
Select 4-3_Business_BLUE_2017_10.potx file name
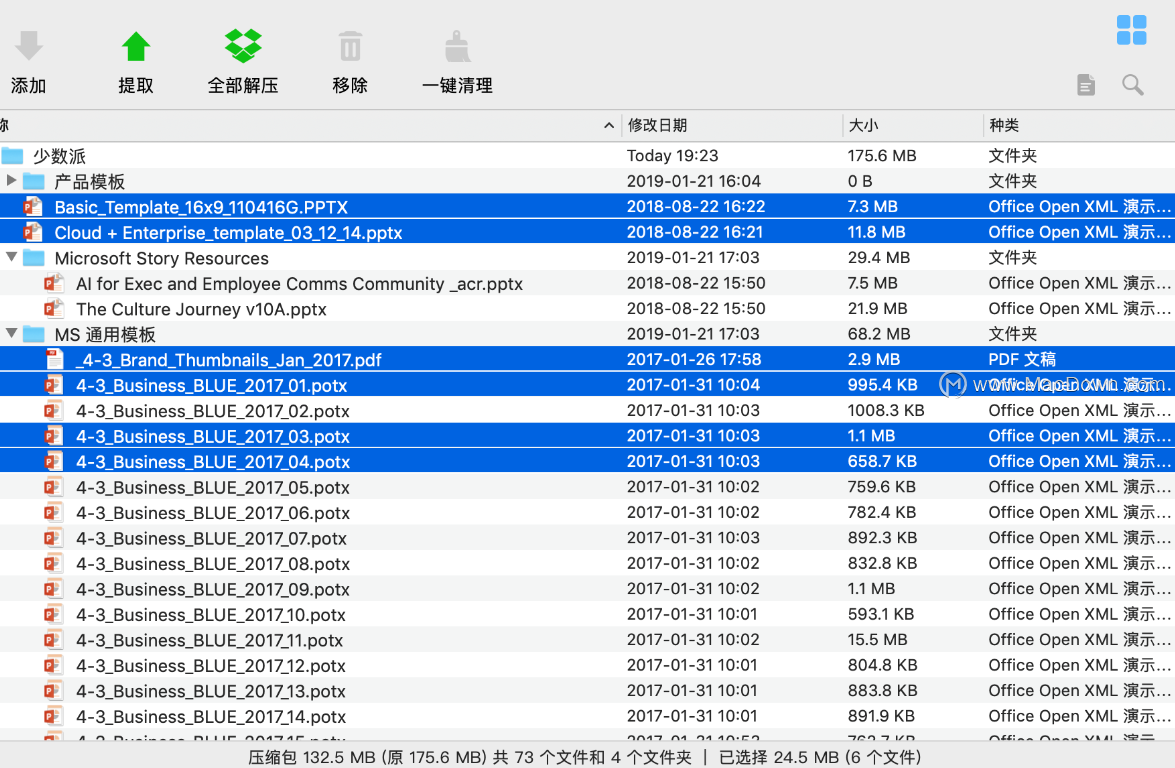pyautogui.click(x=211, y=615)
